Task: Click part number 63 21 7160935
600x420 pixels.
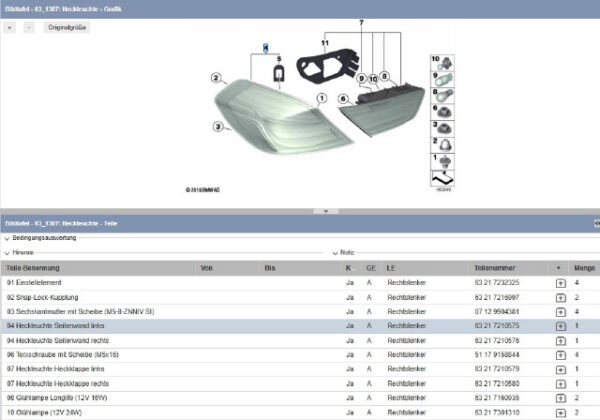Action: point(497,398)
